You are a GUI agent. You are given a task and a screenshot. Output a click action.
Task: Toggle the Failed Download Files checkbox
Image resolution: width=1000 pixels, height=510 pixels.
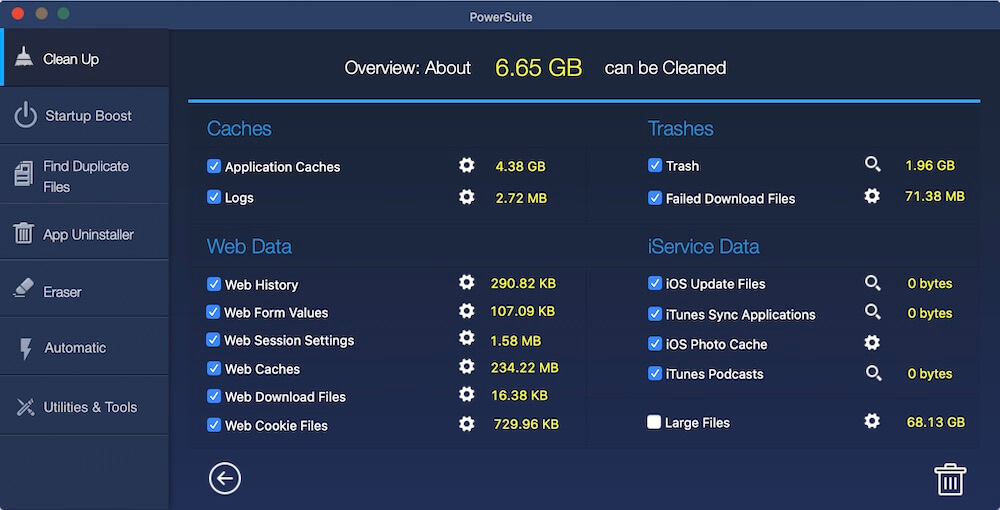(x=655, y=198)
